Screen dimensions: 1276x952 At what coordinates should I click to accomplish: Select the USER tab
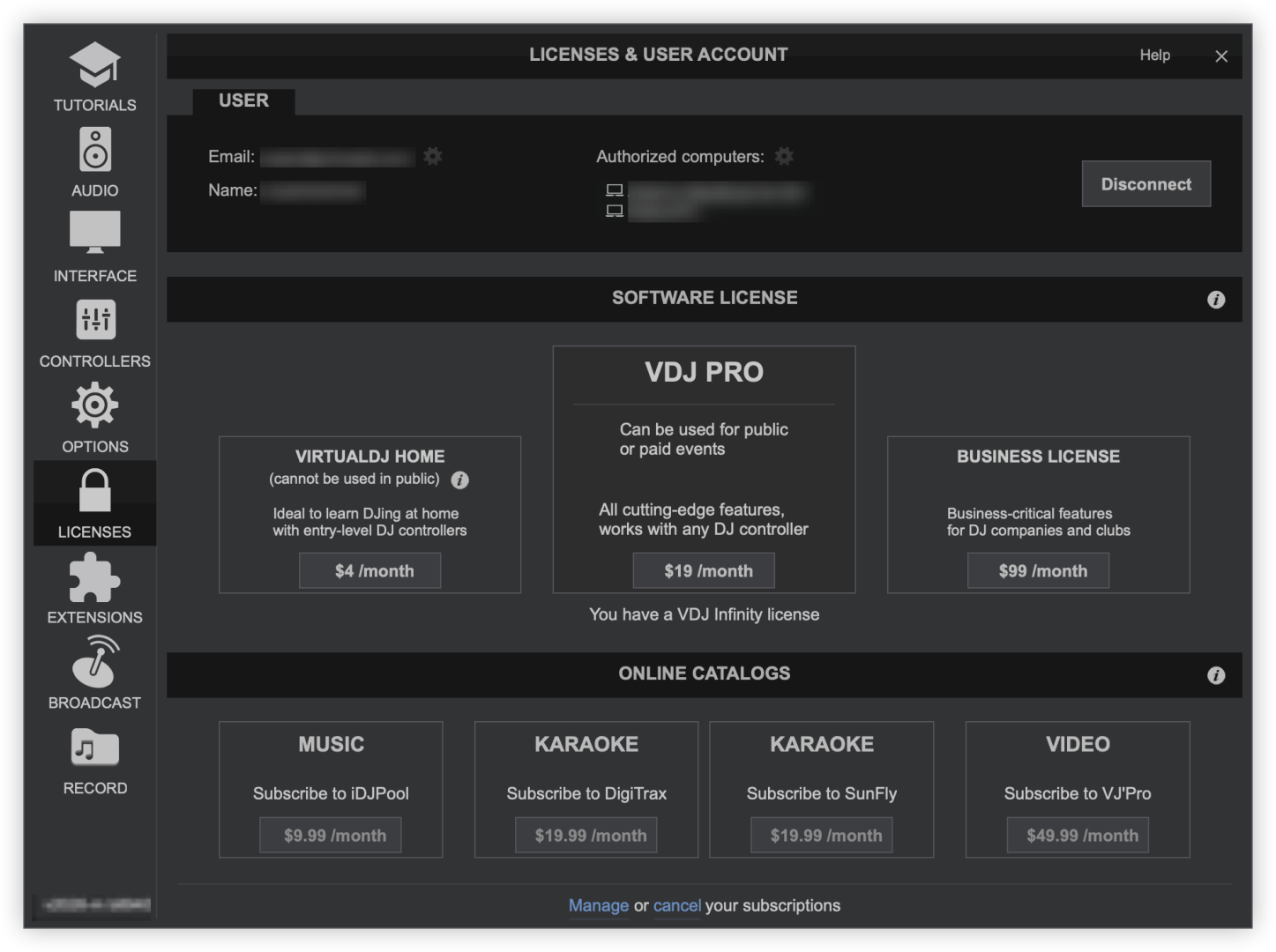pyautogui.click(x=243, y=101)
